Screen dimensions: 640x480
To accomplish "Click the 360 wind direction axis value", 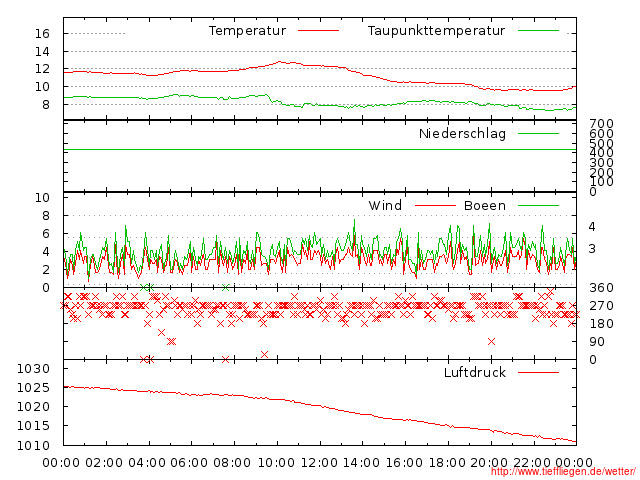I will (601, 288).
